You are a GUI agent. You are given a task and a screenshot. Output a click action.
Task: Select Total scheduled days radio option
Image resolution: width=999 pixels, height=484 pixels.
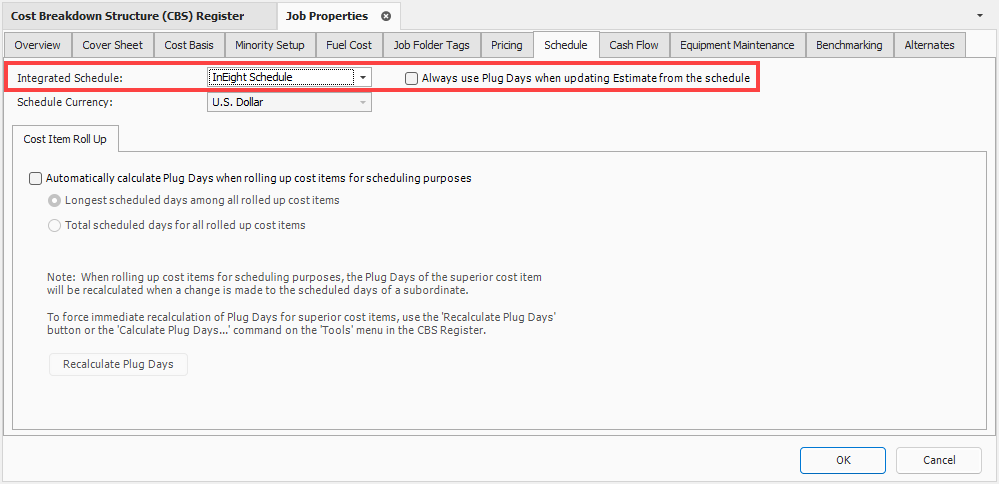(54, 225)
